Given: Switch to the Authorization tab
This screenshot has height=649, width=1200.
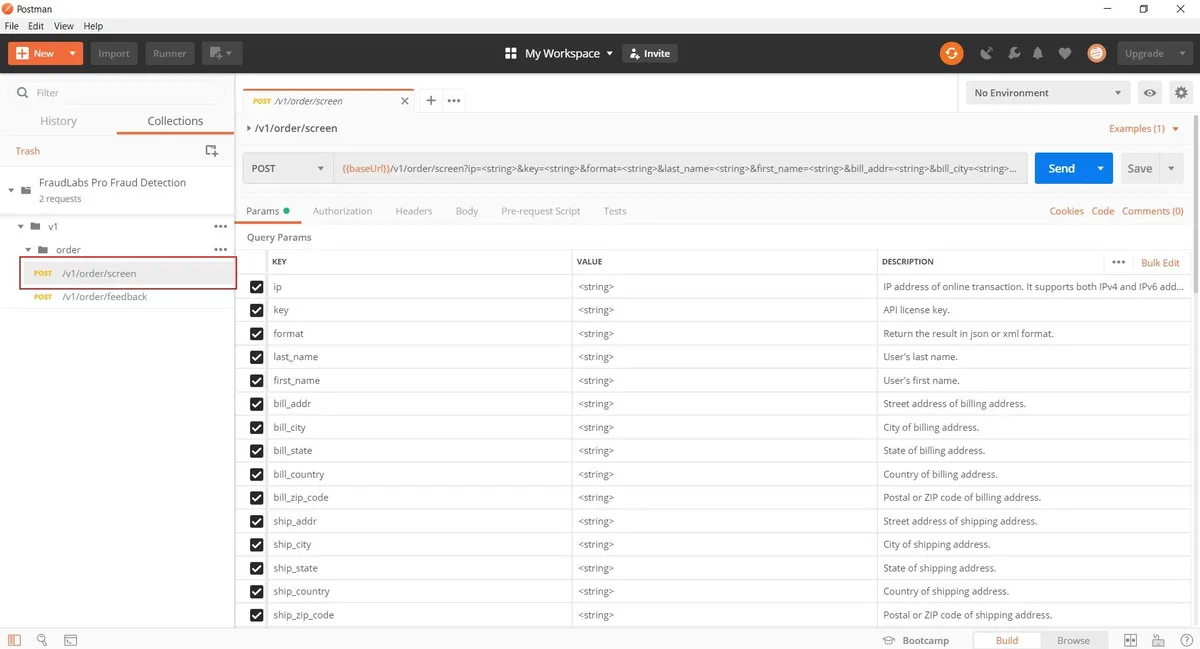Looking at the screenshot, I should pos(342,211).
